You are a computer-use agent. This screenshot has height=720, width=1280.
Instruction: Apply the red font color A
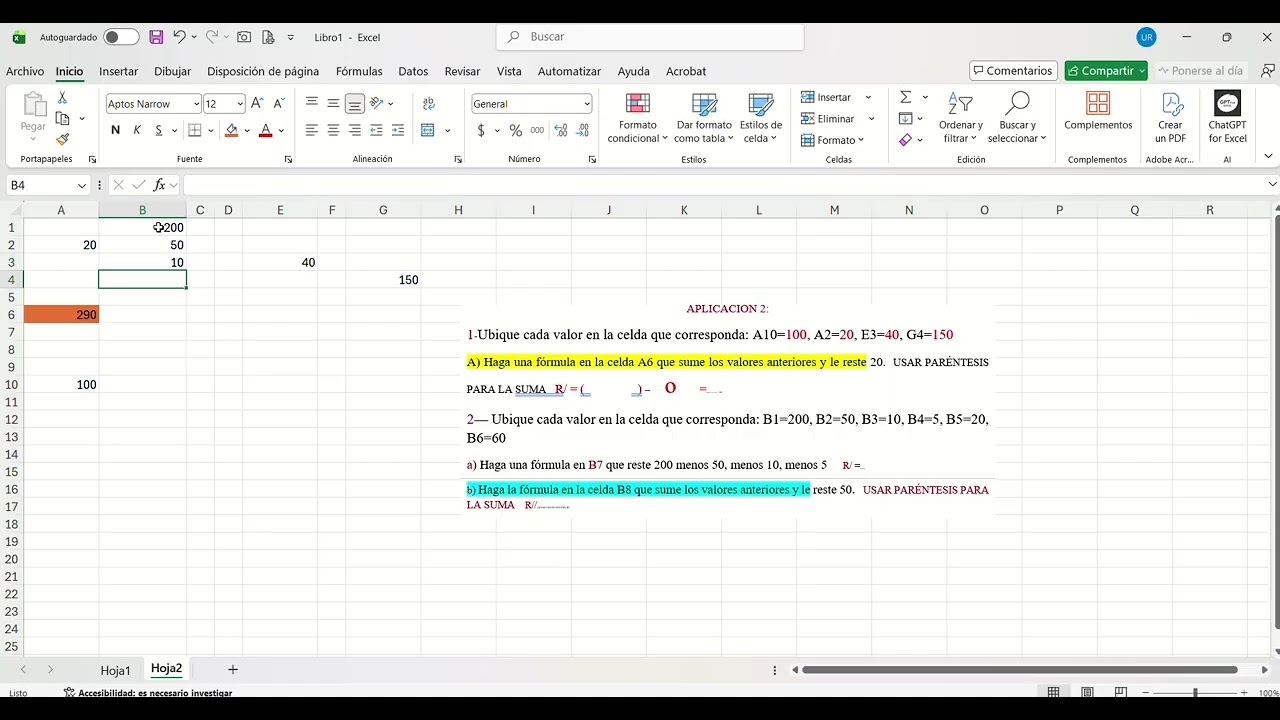point(265,130)
